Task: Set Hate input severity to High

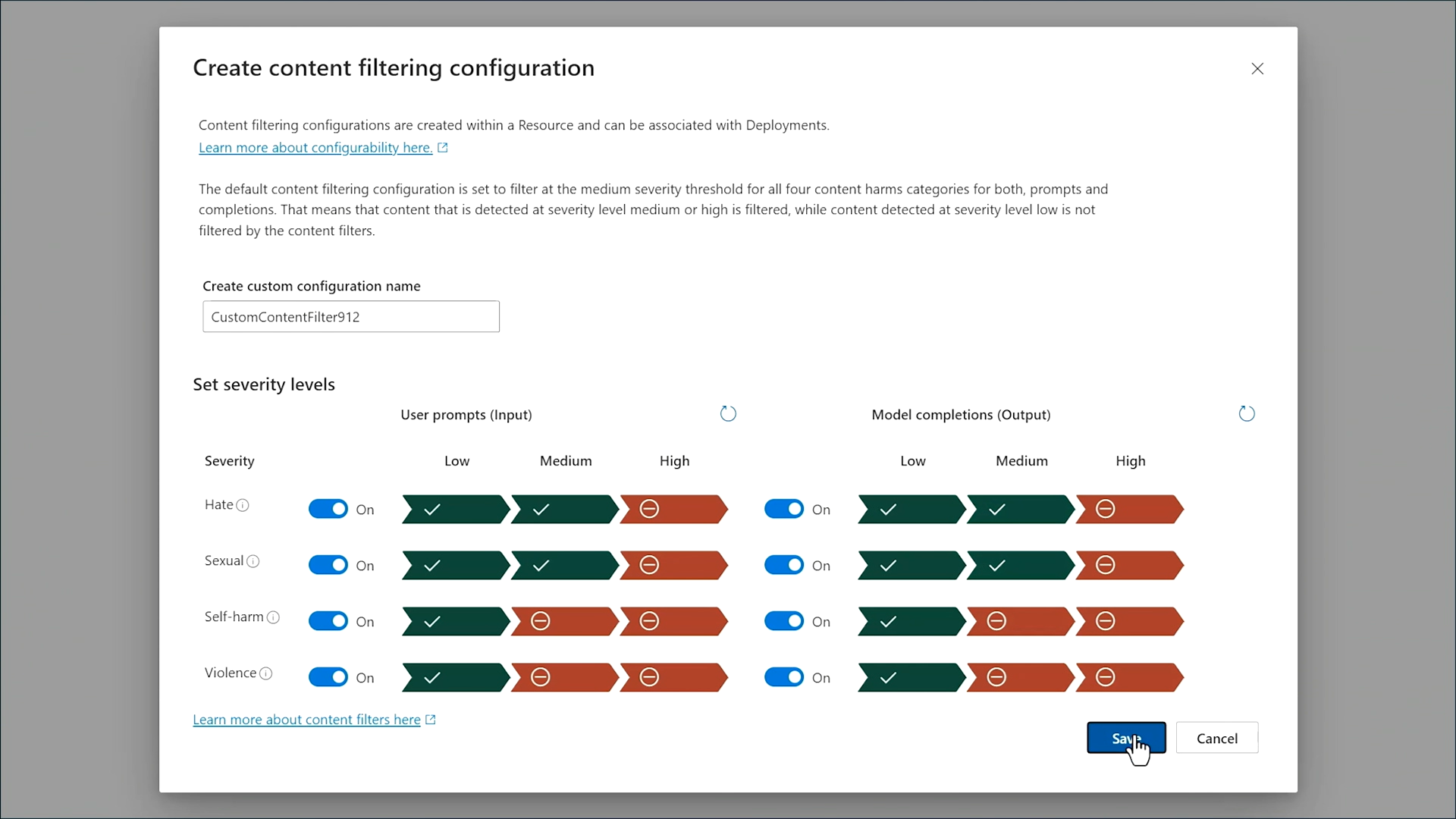Action: coord(673,509)
